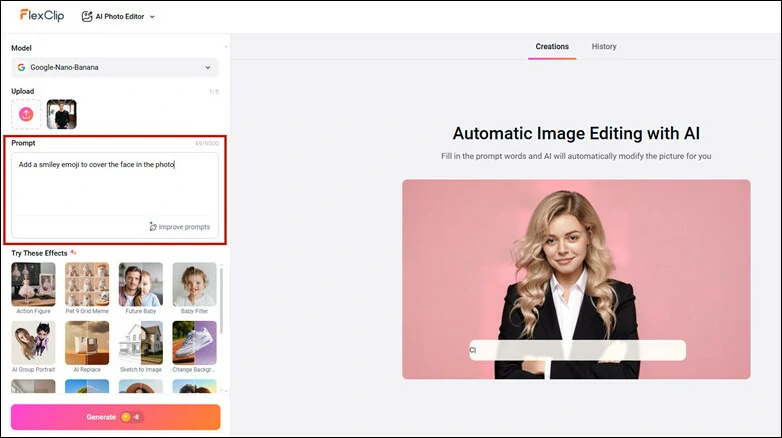Switch to the Creations tab

[x=552, y=46]
